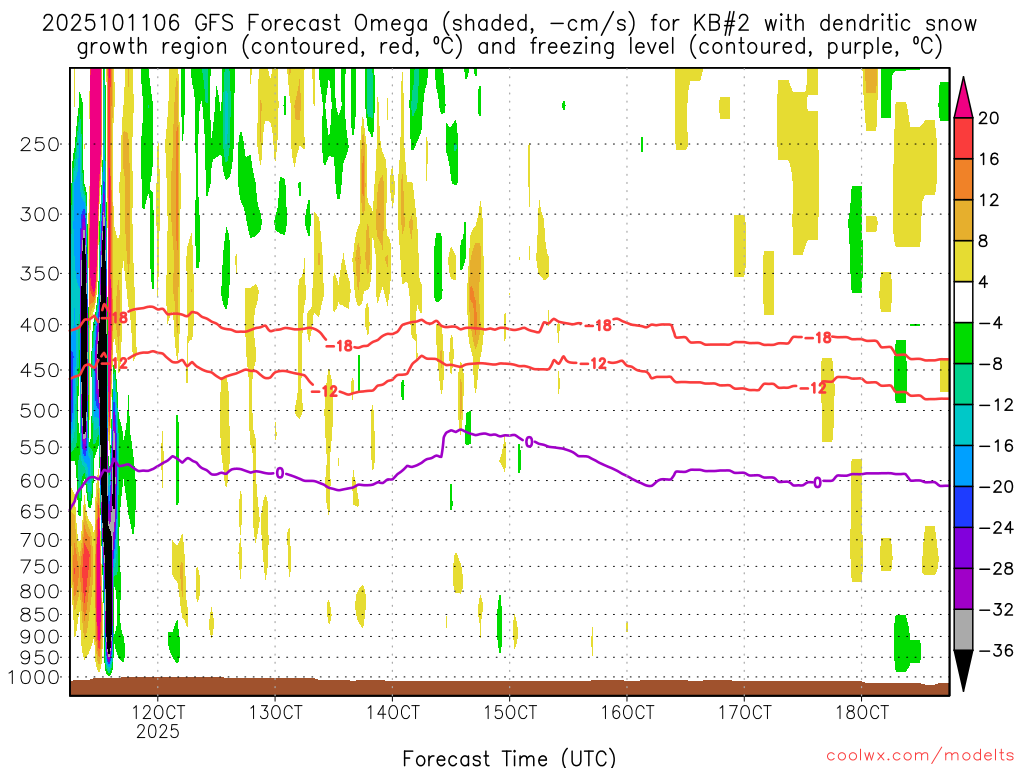
Task: Select the gray -36 to -32 legend swatch
Action: 963,630
